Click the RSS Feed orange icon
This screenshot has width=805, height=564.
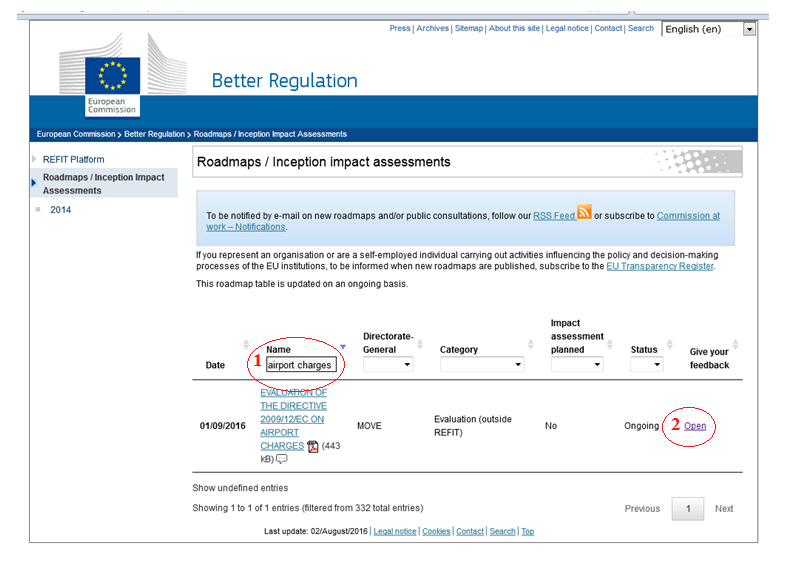click(584, 211)
